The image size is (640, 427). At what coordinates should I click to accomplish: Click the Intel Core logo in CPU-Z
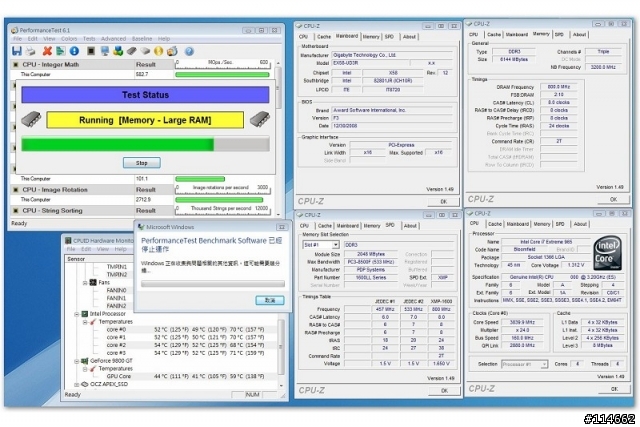point(607,253)
